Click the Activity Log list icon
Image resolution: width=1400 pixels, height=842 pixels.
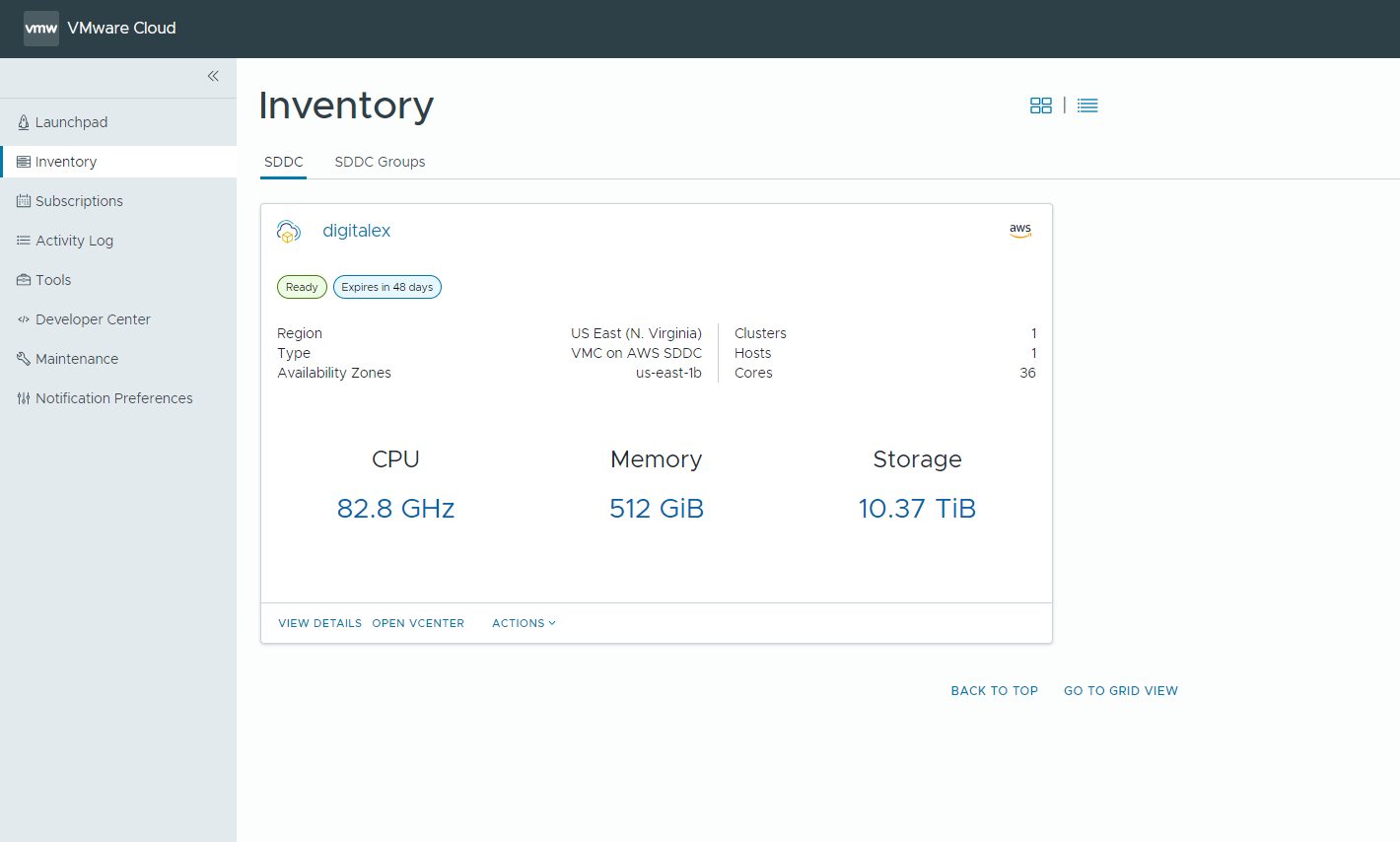[x=24, y=241]
